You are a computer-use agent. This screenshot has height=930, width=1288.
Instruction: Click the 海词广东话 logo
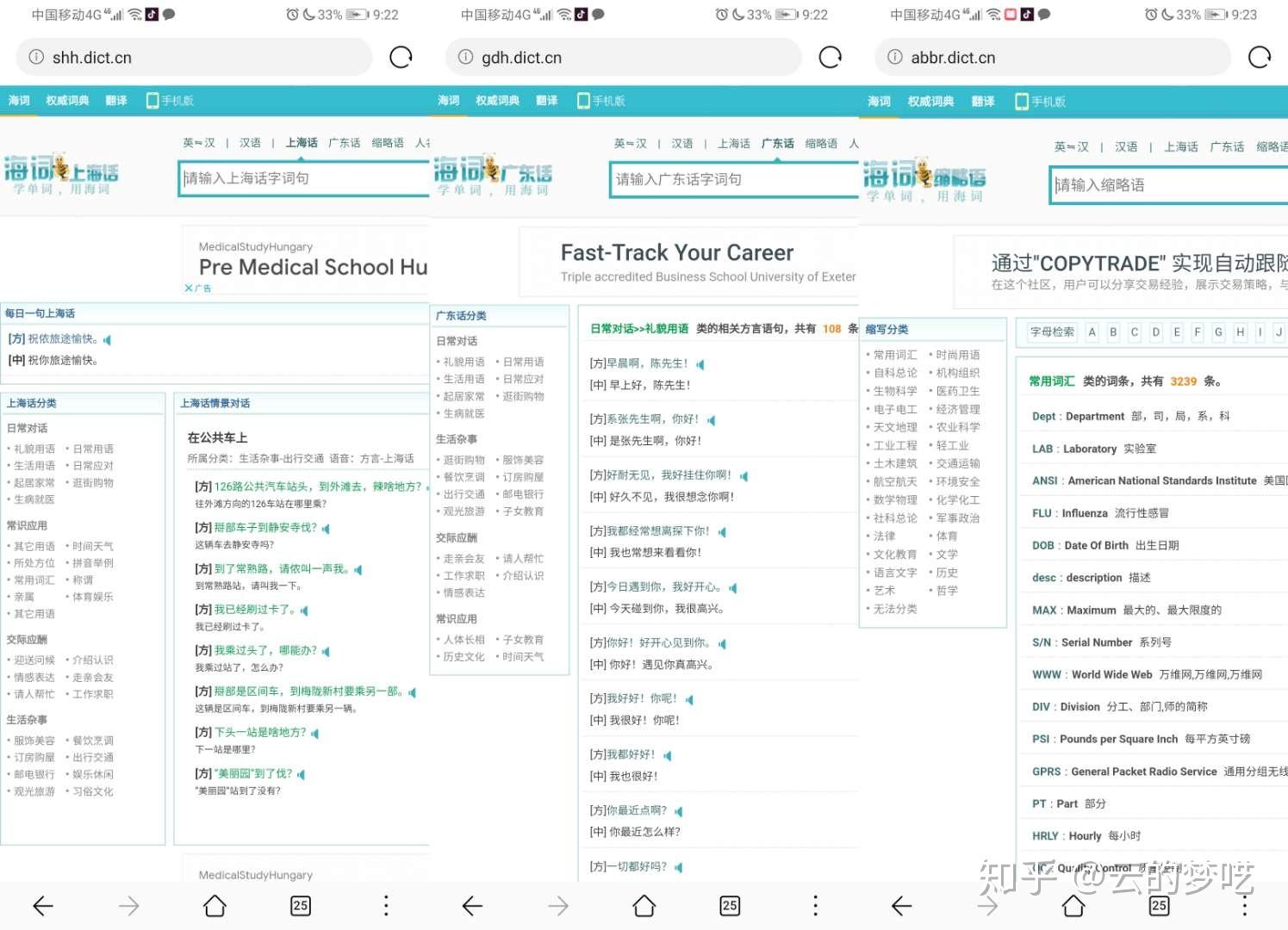point(493,176)
